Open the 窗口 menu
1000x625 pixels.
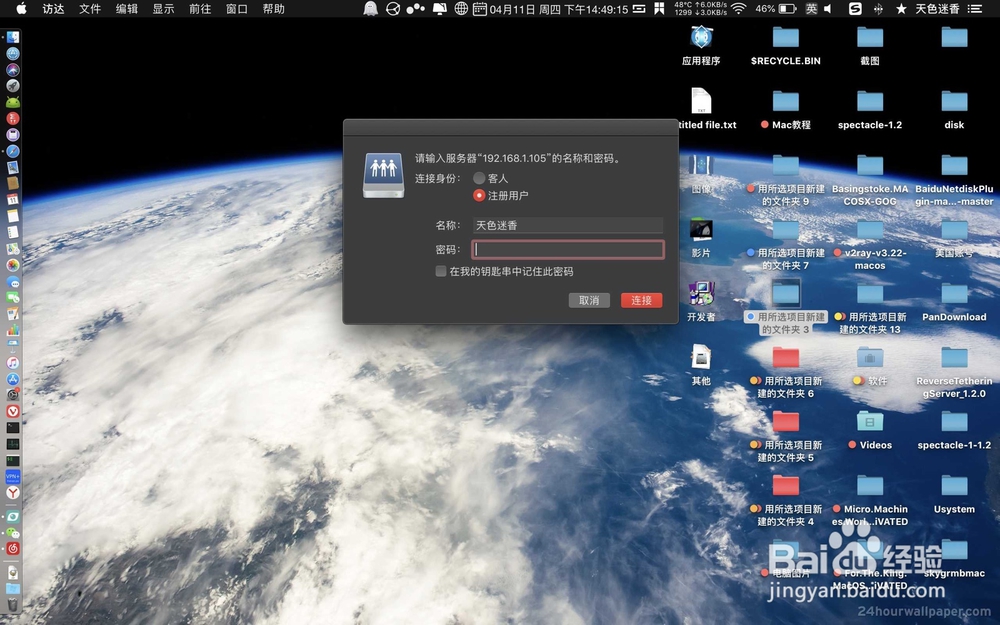pyautogui.click(x=235, y=9)
